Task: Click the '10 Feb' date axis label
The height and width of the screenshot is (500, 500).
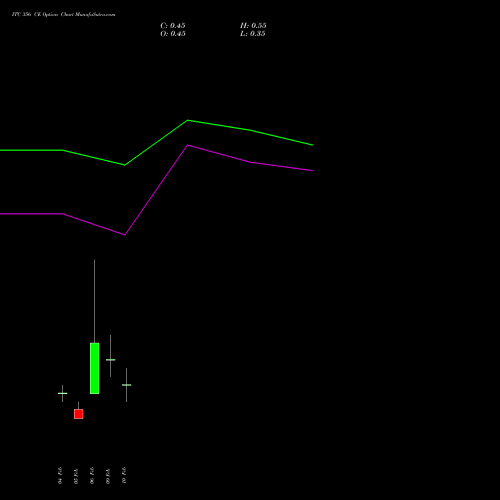Action: tap(124, 475)
